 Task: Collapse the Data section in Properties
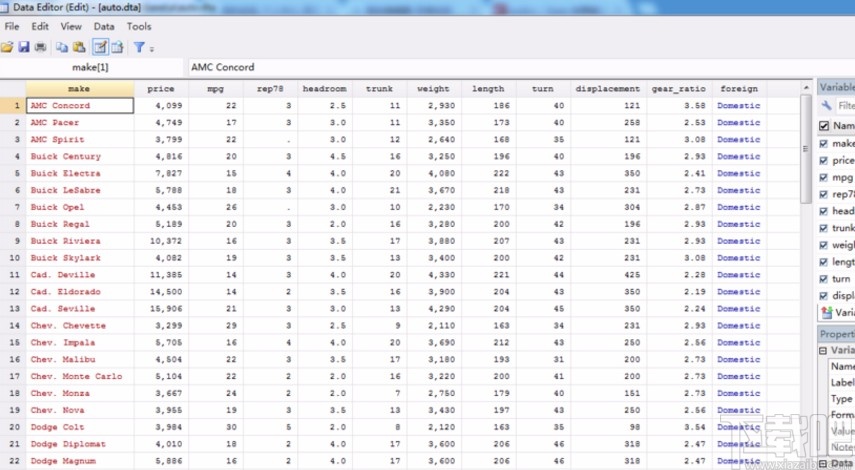click(823, 464)
